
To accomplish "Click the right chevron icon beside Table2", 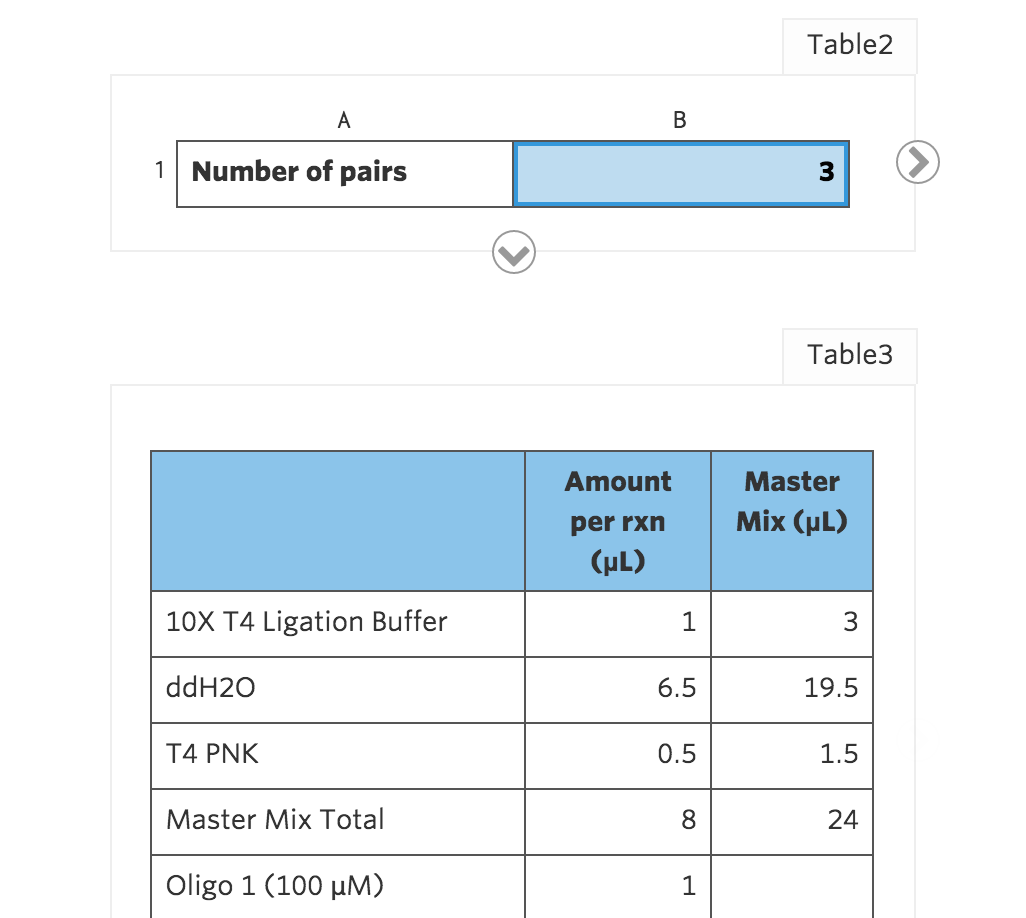I will pyautogui.click(x=917, y=162).
